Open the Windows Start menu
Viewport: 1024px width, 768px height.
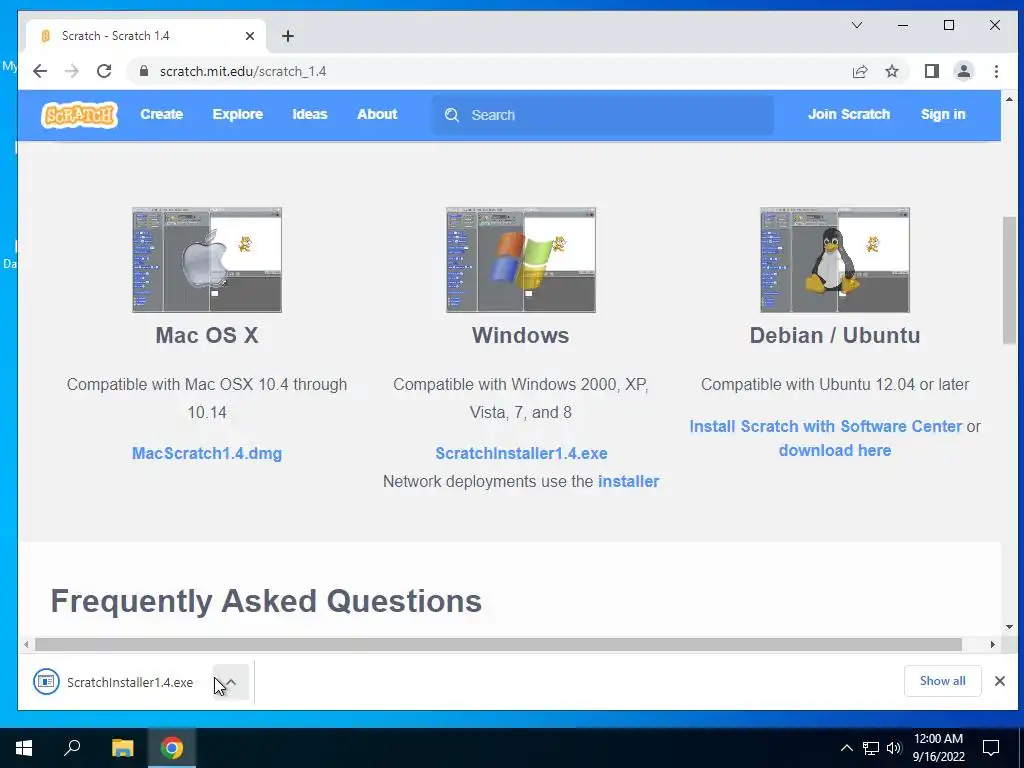[24, 748]
